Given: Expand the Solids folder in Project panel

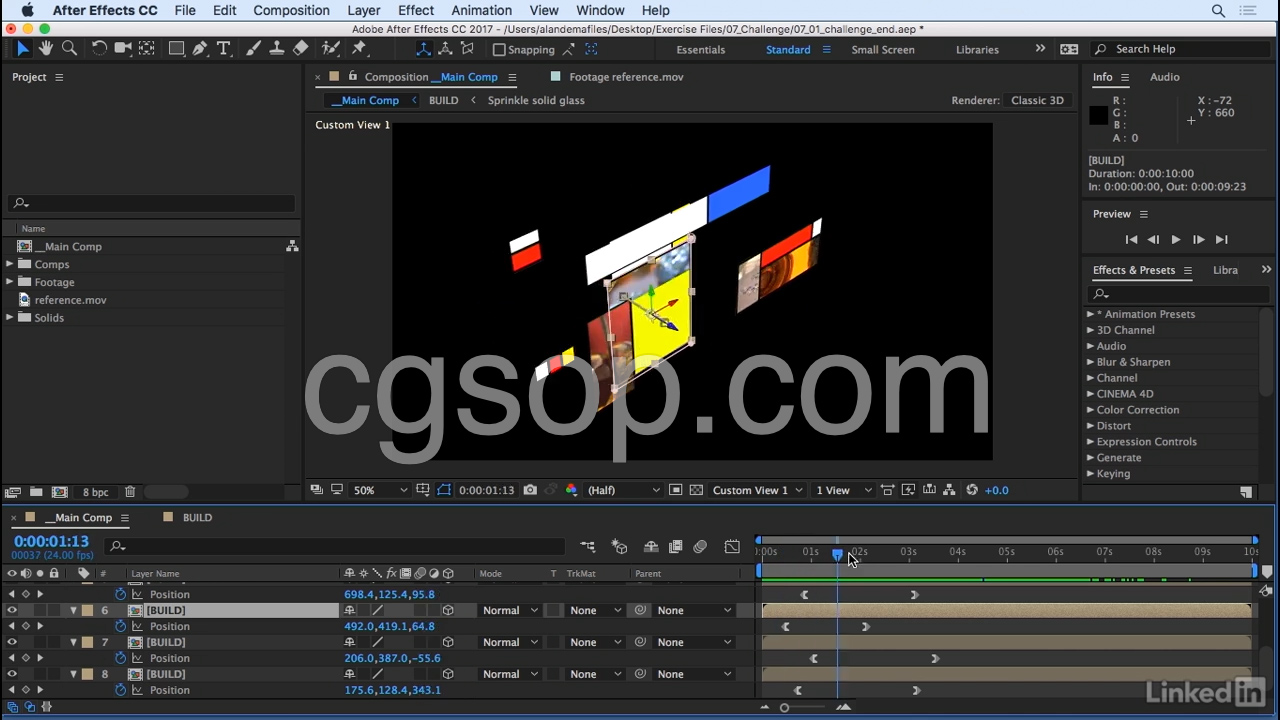Looking at the screenshot, I should pyautogui.click(x=10, y=318).
